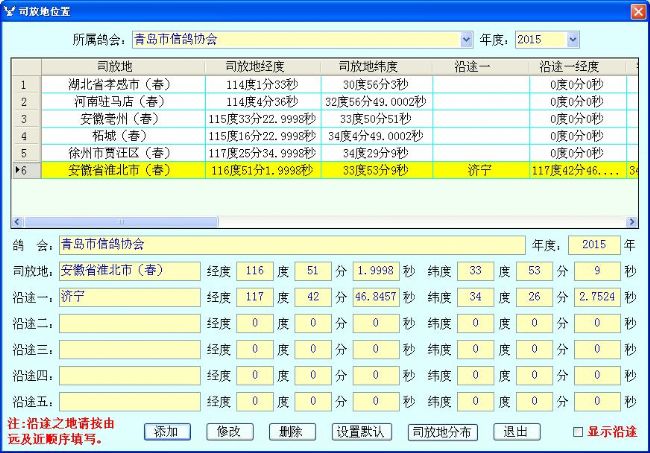The width and height of the screenshot is (650, 453).
Task: Click the scrollbar right arrow in grid
Action: [x=632, y=222]
